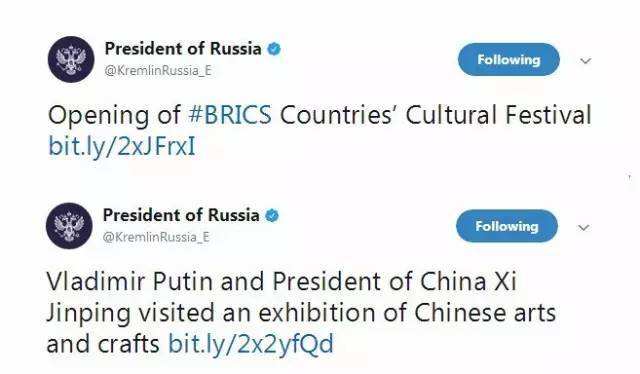The image size is (640, 374).
Task: Click @KremlinRussia_E handle above the BRICS tweet
Action: coord(158,71)
